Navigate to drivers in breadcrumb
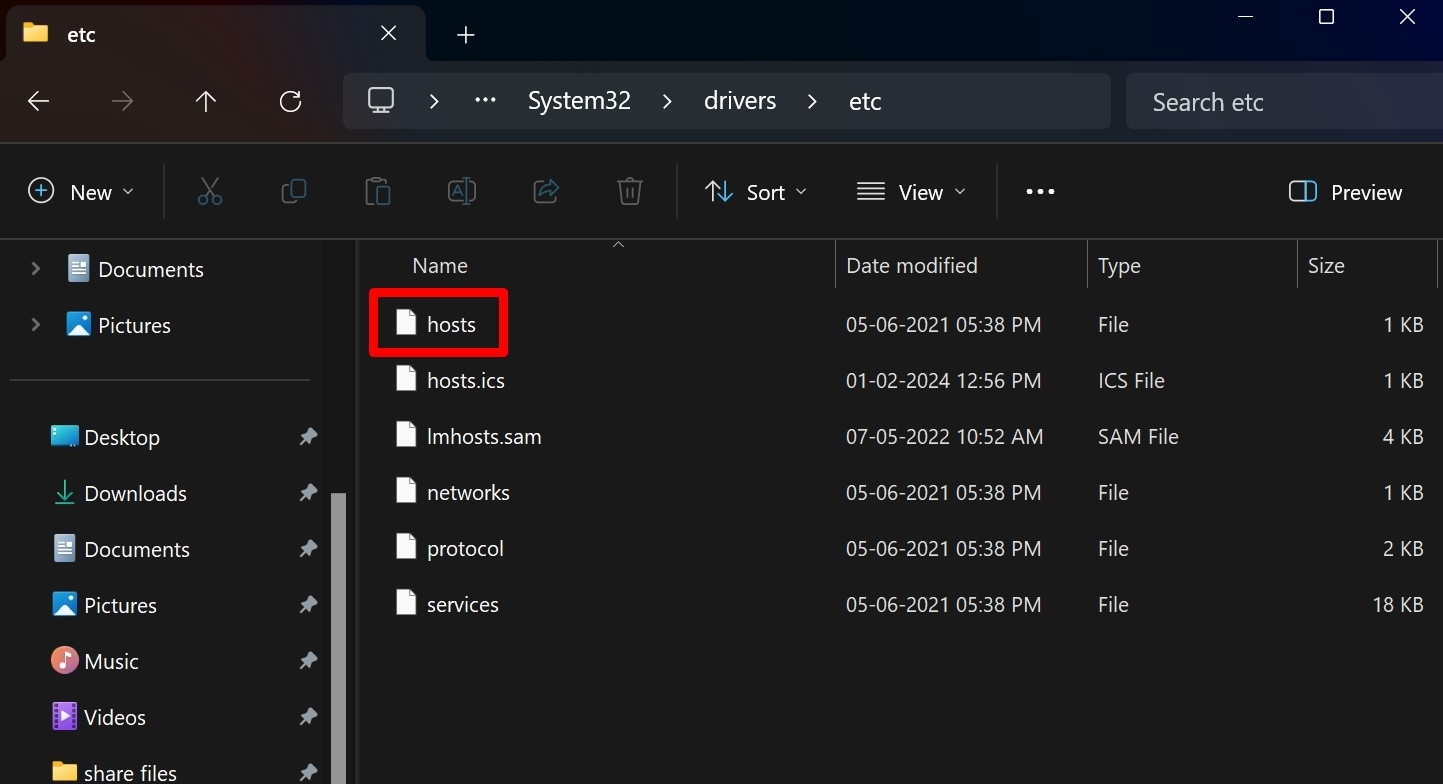Image resolution: width=1443 pixels, height=784 pixels. 740,101
